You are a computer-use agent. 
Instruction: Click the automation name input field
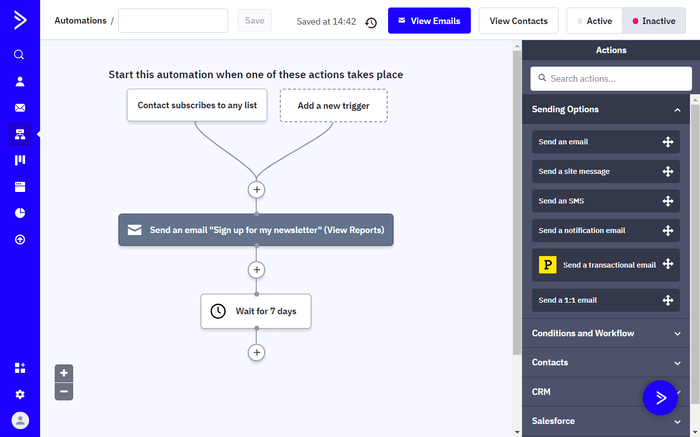click(173, 21)
